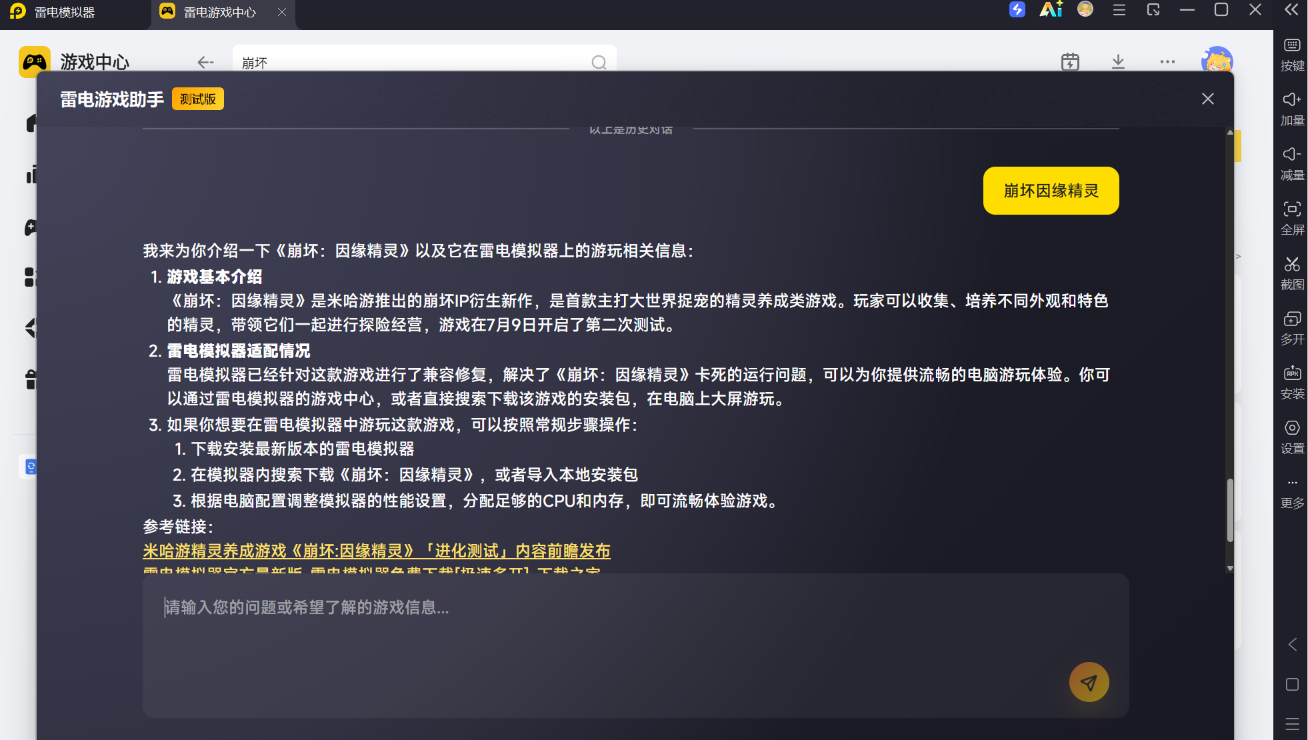The image size is (1308, 740).
Task: Click the blue lightning icon in title bar
Action: tap(1017, 10)
